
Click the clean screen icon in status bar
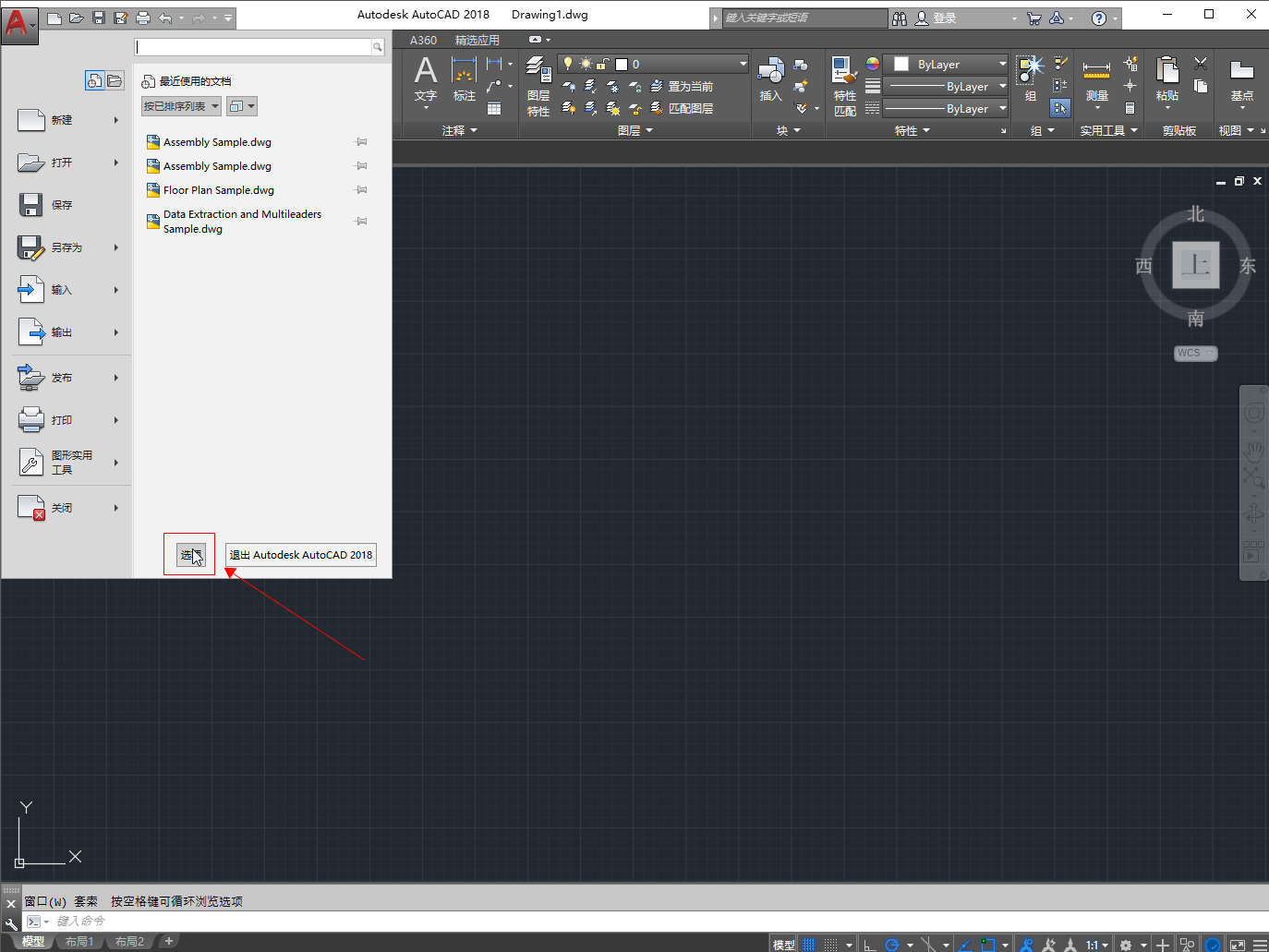coord(1238,945)
